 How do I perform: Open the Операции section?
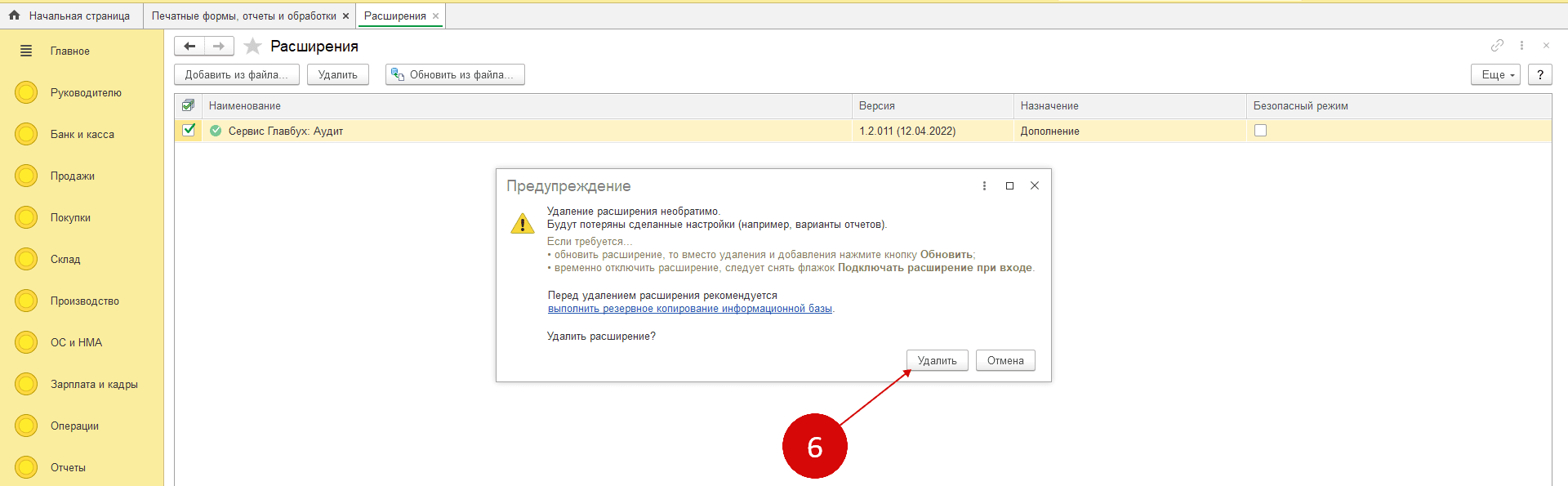(x=74, y=426)
